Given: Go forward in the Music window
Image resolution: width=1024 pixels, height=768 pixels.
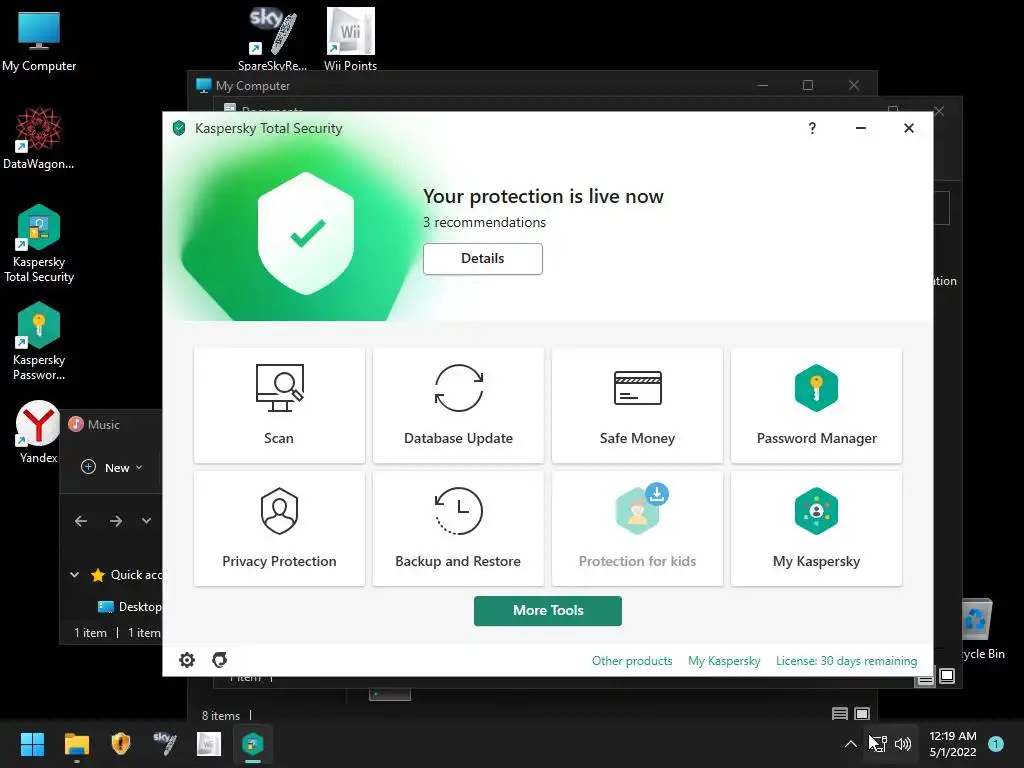Looking at the screenshot, I should point(116,521).
